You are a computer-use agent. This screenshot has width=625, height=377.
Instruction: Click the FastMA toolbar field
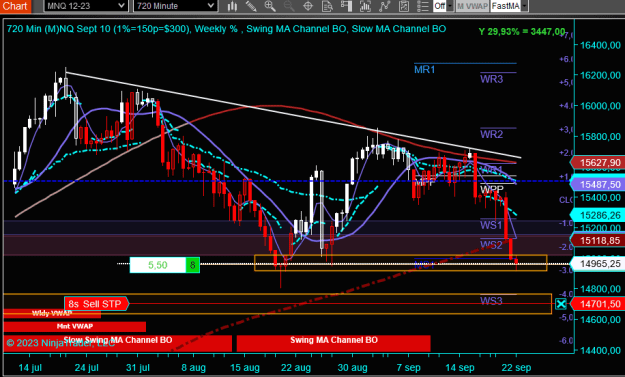click(505, 6)
